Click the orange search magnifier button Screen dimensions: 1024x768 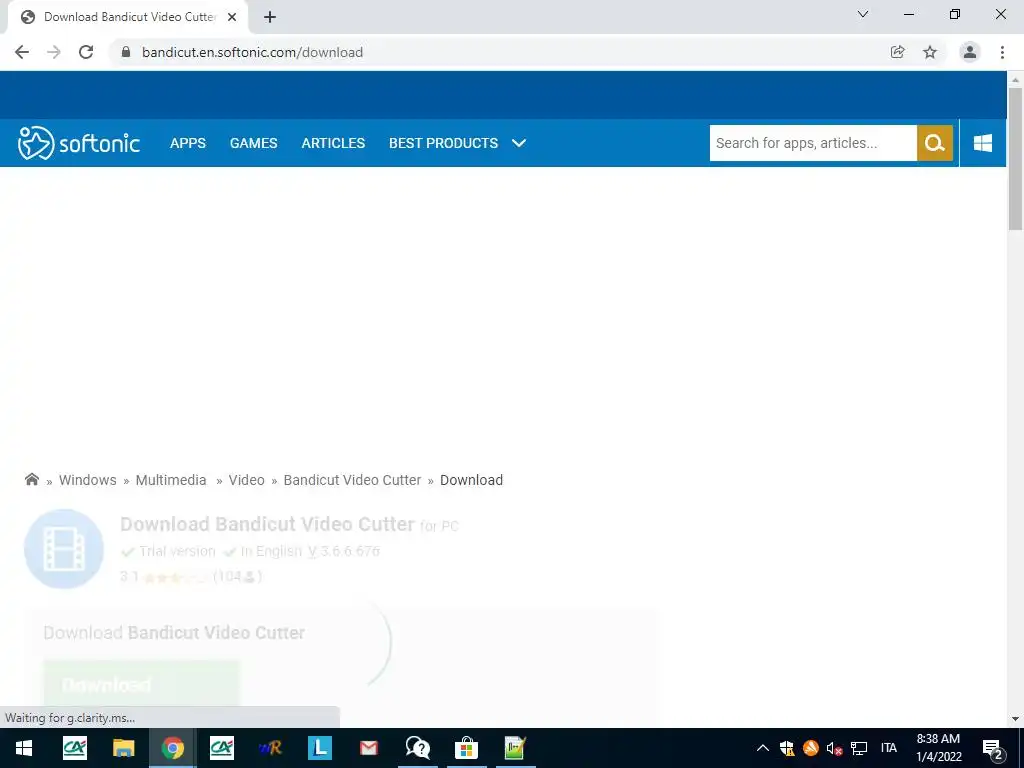click(935, 143)
